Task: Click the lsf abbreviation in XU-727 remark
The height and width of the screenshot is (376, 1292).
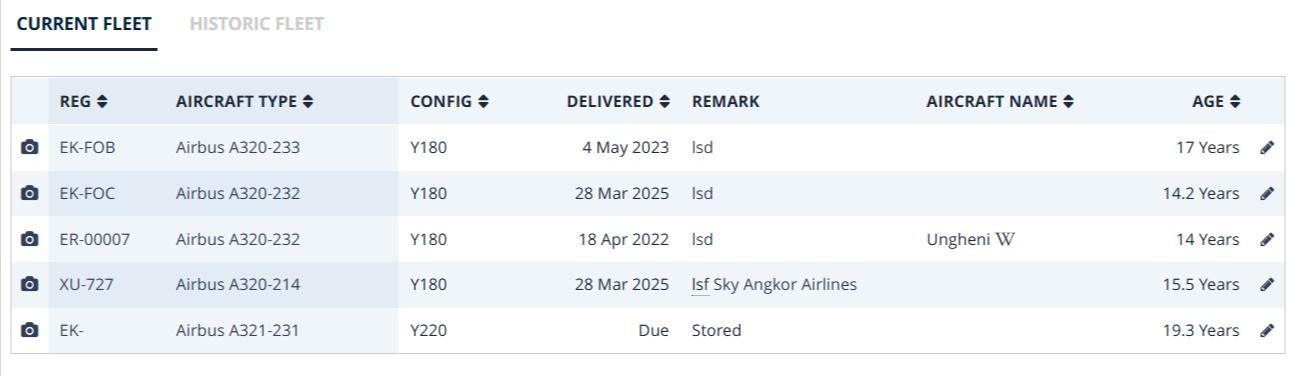Action: [x=700, y=285]
